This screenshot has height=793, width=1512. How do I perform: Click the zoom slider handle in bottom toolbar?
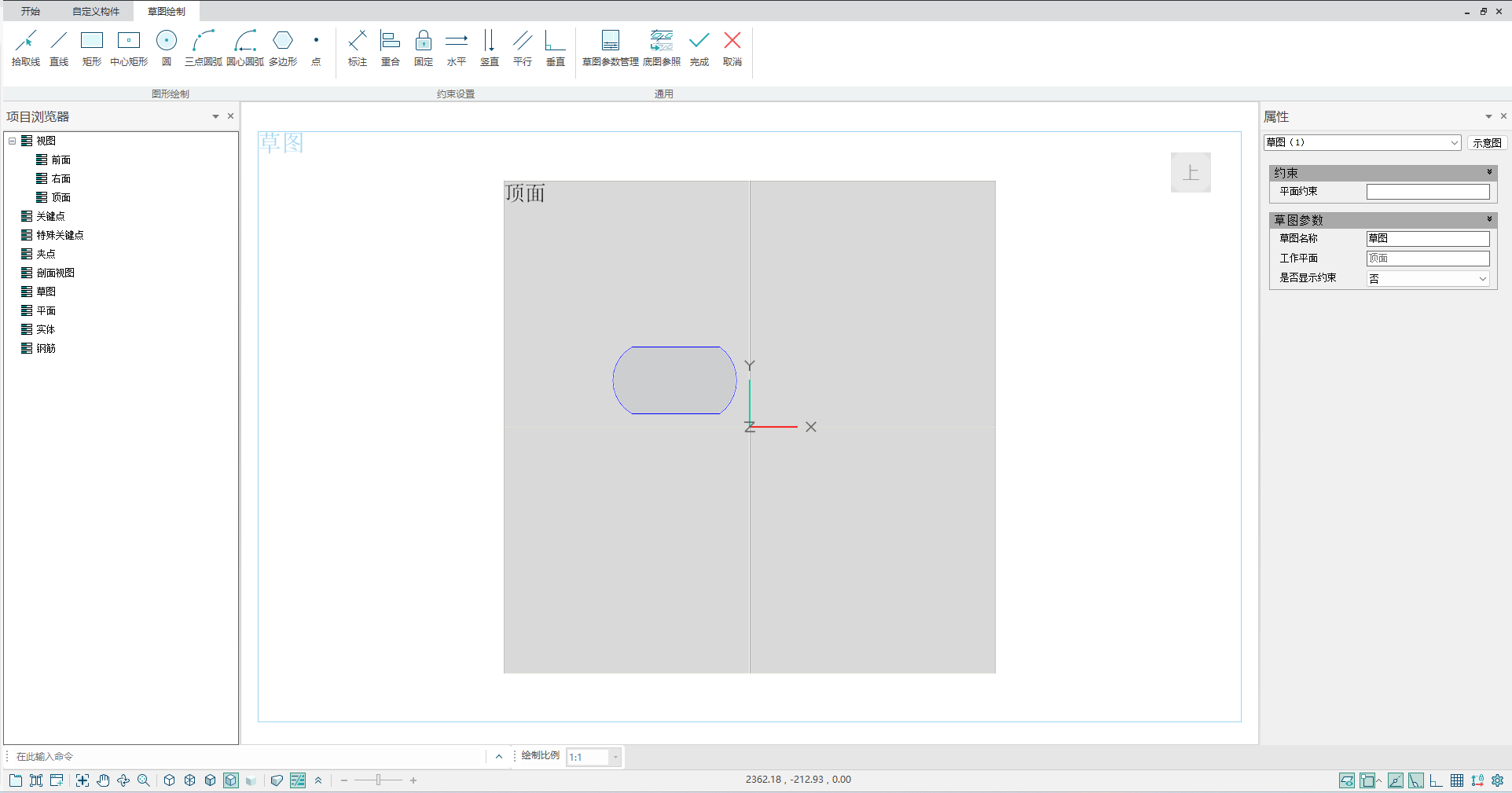378,780
